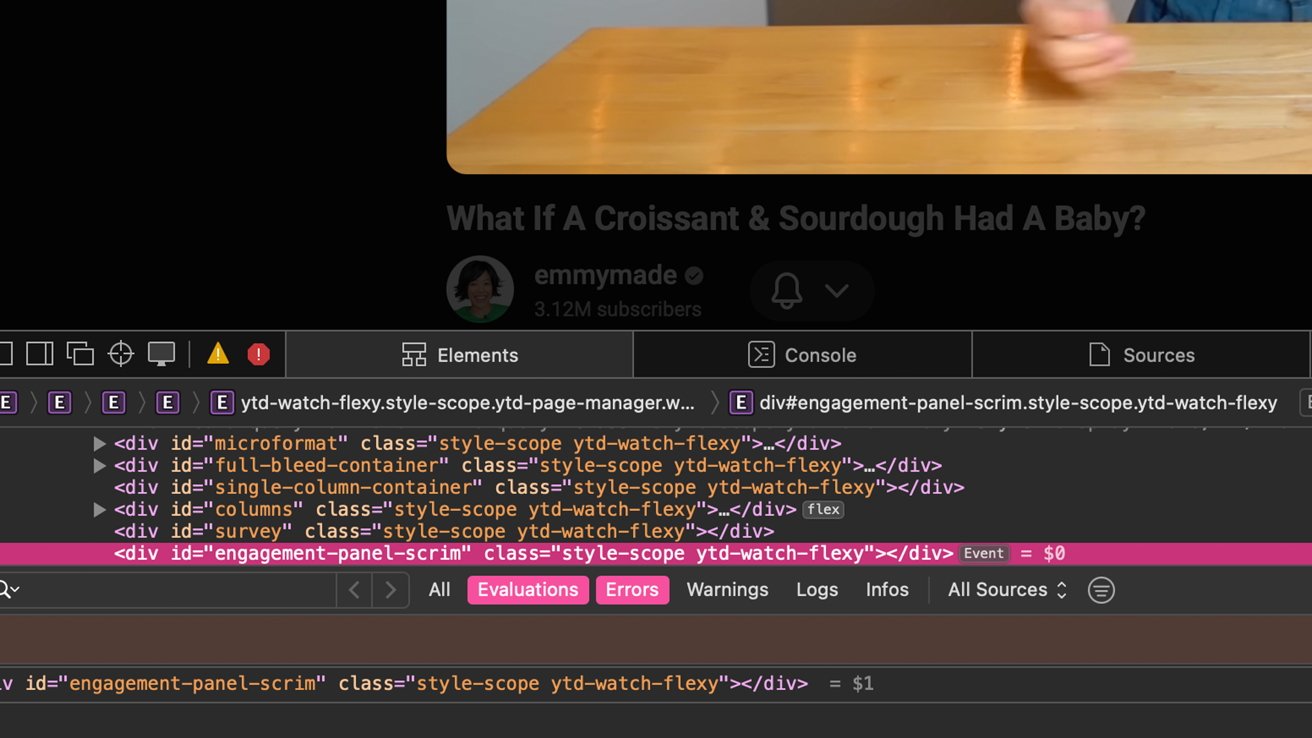Click the yellow warning triangle icon
Screen dimensions: 1312x738
coord(217,354)
